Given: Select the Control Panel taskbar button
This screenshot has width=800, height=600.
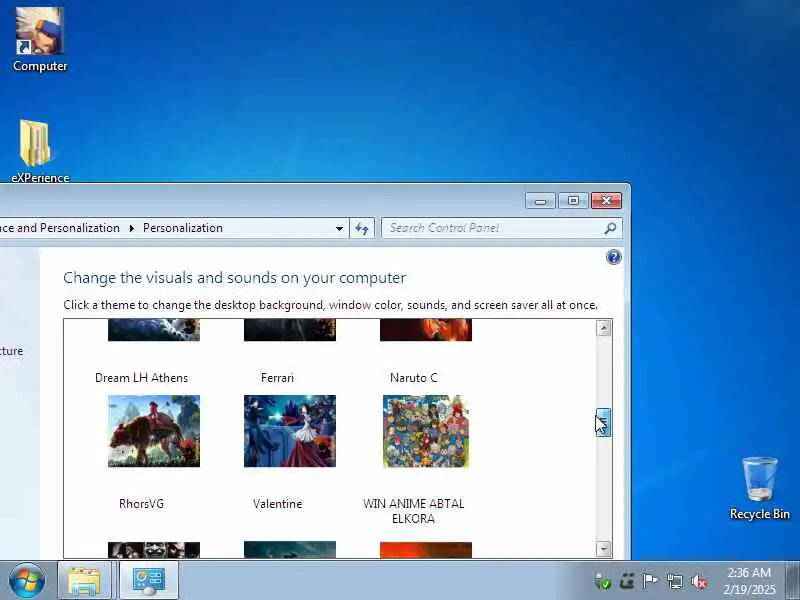Looking at the screenshot, I should tap(148, 581).
